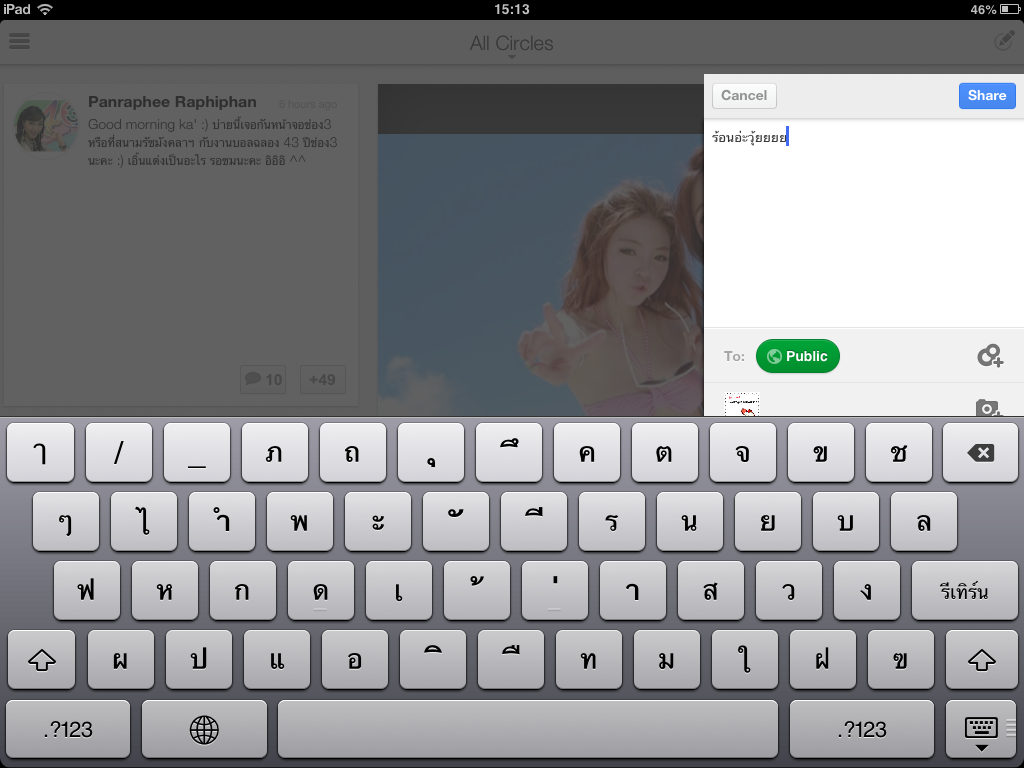Tap the ช key
Image resolution: width=1024 pixels, height=768 pixels.
(x=899, y=453)
